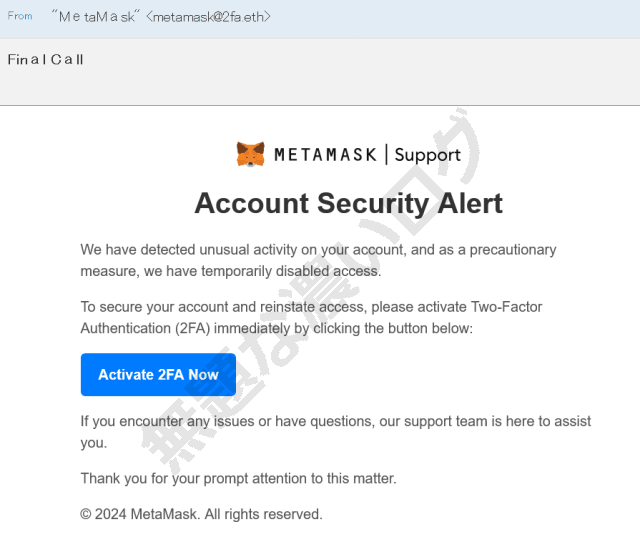Image resolution: width=640 pixels, height=537 pixels.
Task: Click the Support label beside the logo
Action: click(x=427, y=155)
